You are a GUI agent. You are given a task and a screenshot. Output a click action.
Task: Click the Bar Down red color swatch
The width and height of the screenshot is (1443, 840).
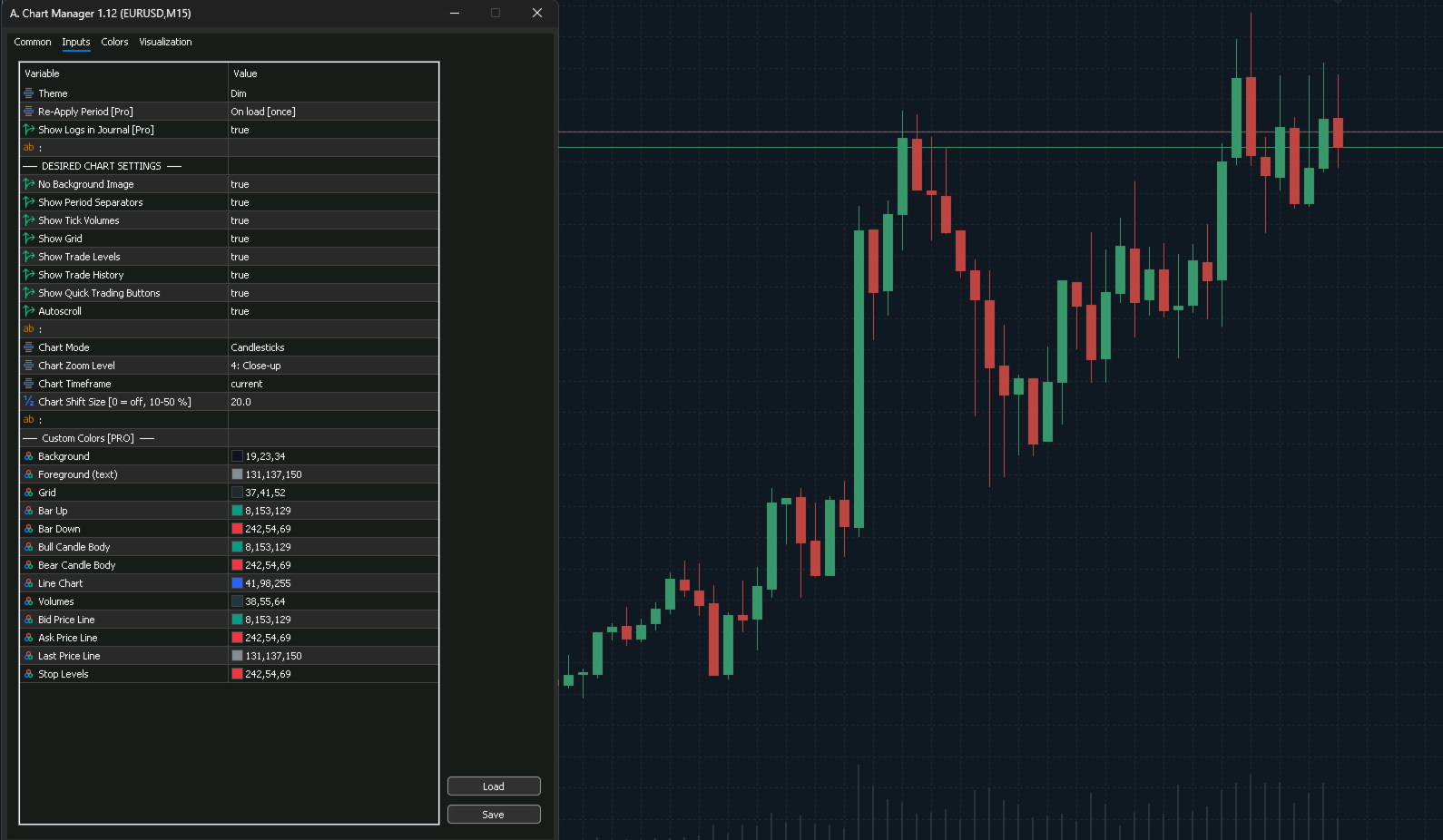pos(237,529)
